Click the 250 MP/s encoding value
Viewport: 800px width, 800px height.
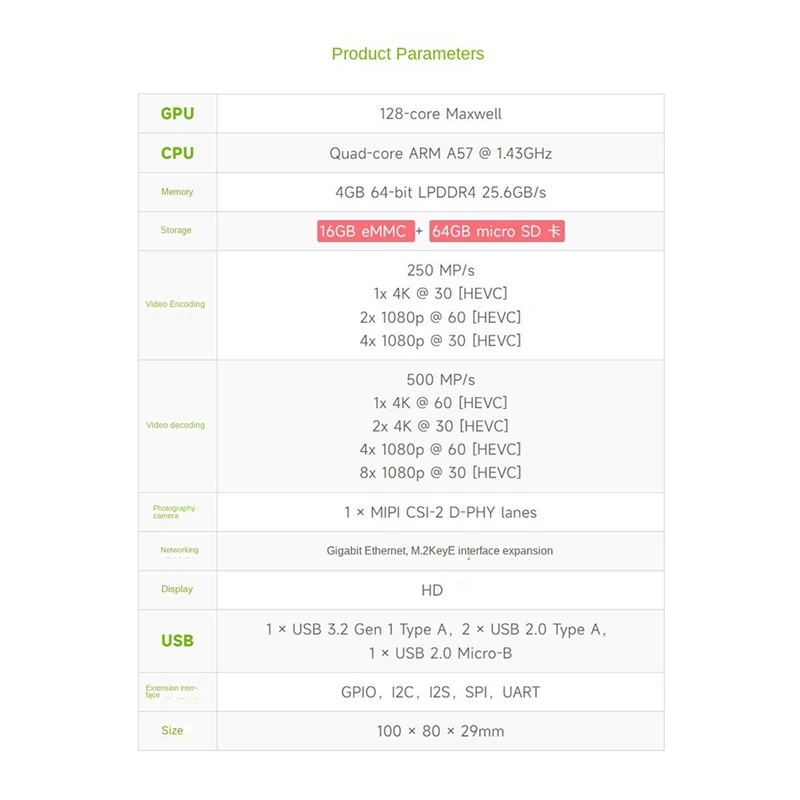click(x=441, y=270)
